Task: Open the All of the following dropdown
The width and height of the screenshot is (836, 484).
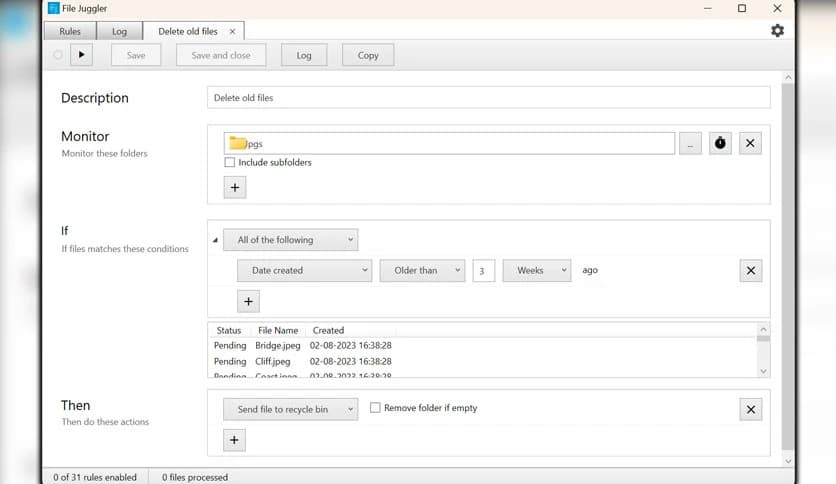Action: click(x=291, y=240)
